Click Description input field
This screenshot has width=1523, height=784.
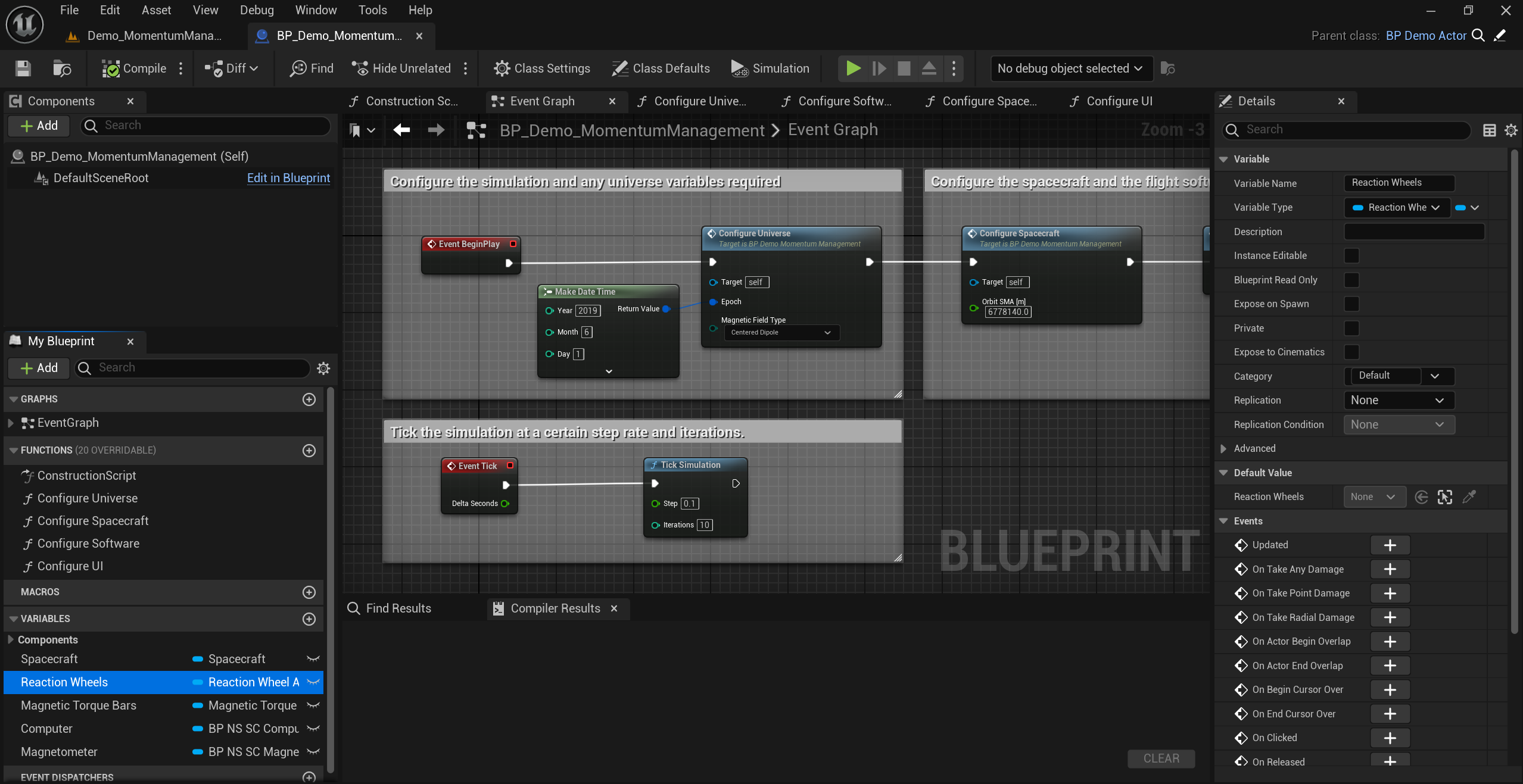click(1414, 232)
